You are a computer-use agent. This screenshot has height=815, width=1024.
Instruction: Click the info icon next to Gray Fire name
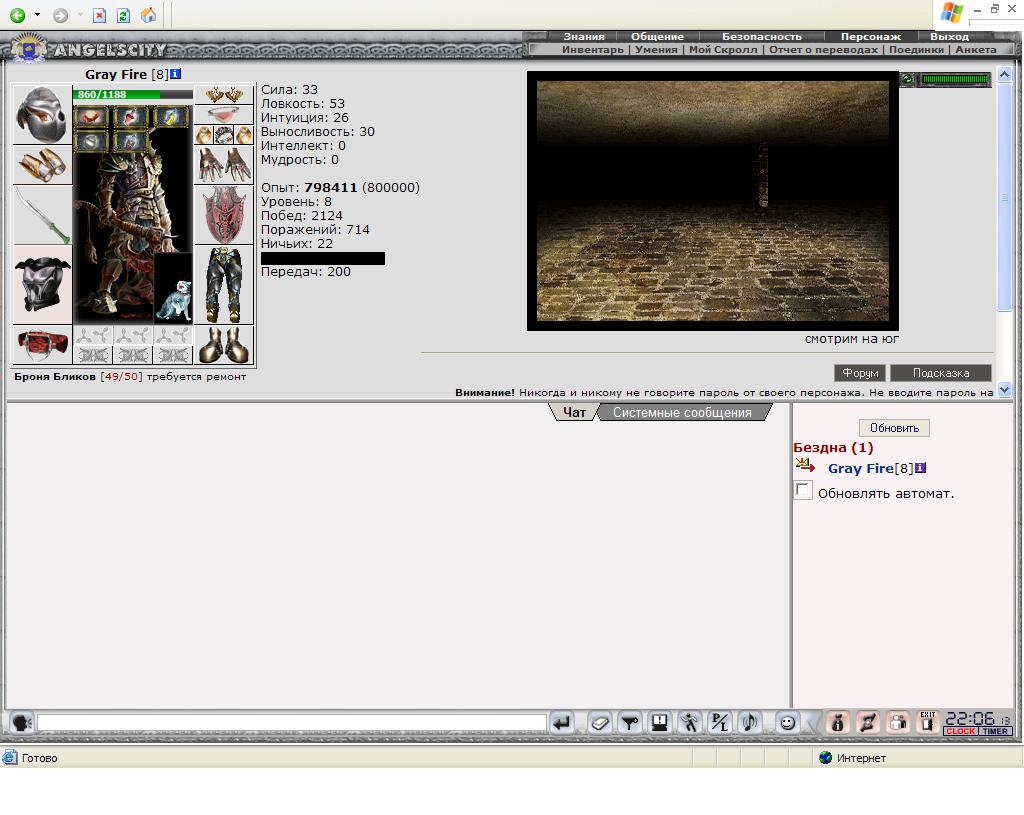coord(175,74)
